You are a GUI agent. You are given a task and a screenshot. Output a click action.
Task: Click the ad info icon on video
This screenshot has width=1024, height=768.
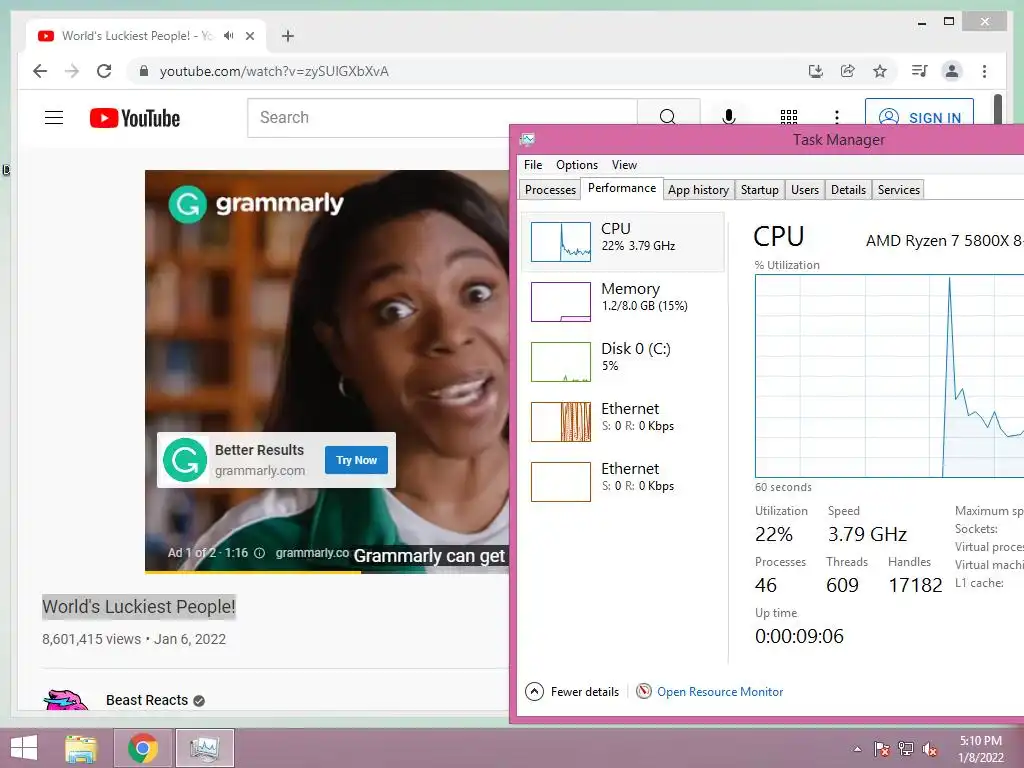pos(259,553)
